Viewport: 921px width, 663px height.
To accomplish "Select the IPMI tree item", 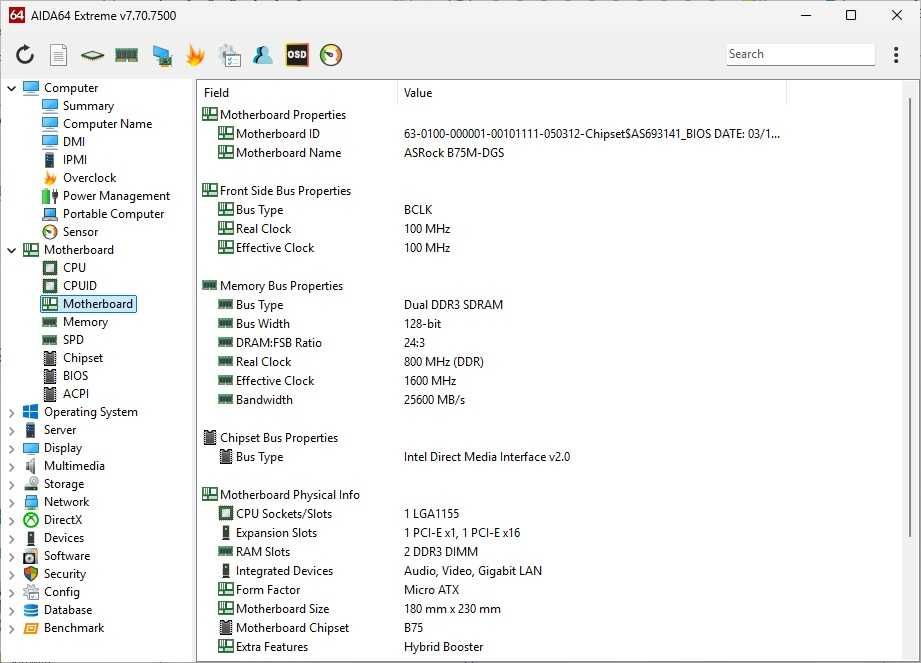I will click(x=75, y=160).
